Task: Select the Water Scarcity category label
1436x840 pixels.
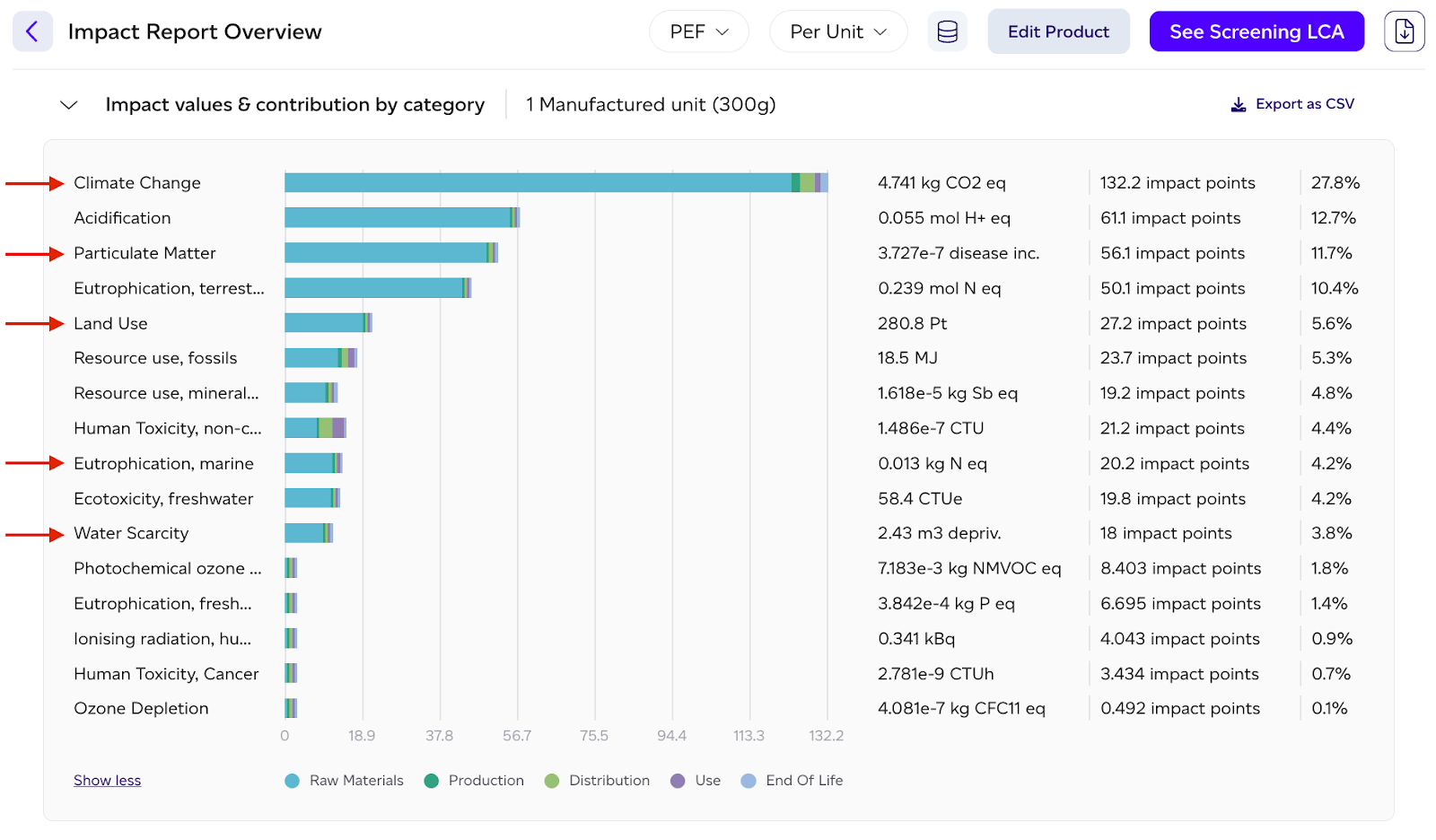Action: click(131, 533)
